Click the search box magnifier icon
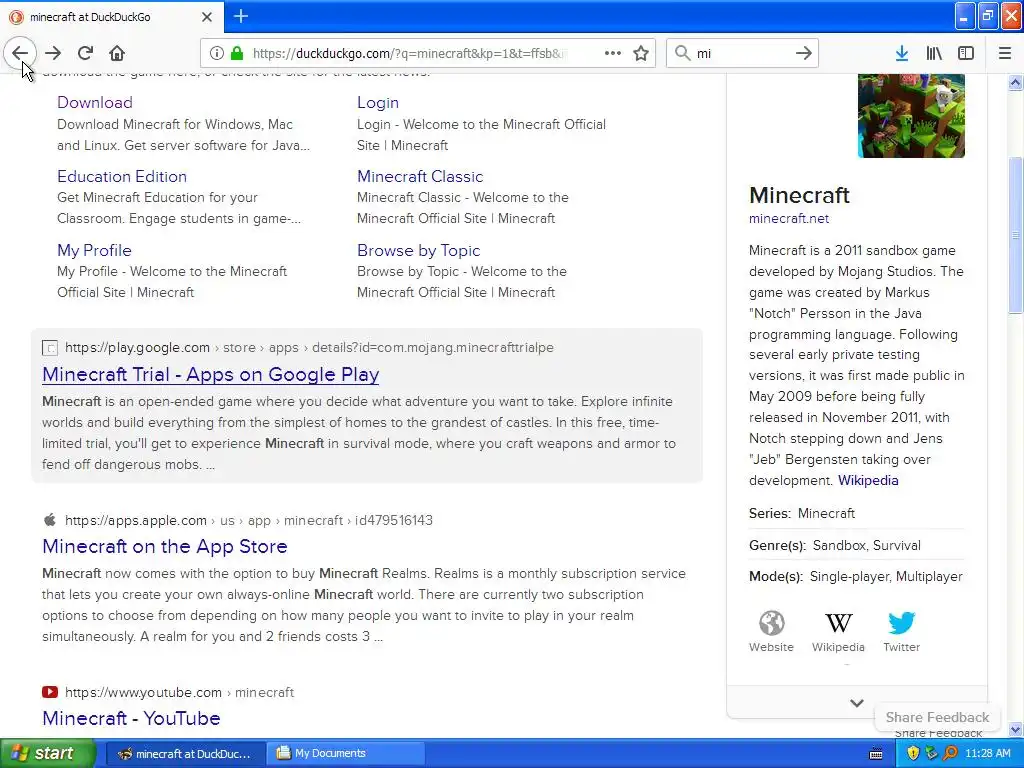This screenshot has height=768, width=1024. coord(682,54)
